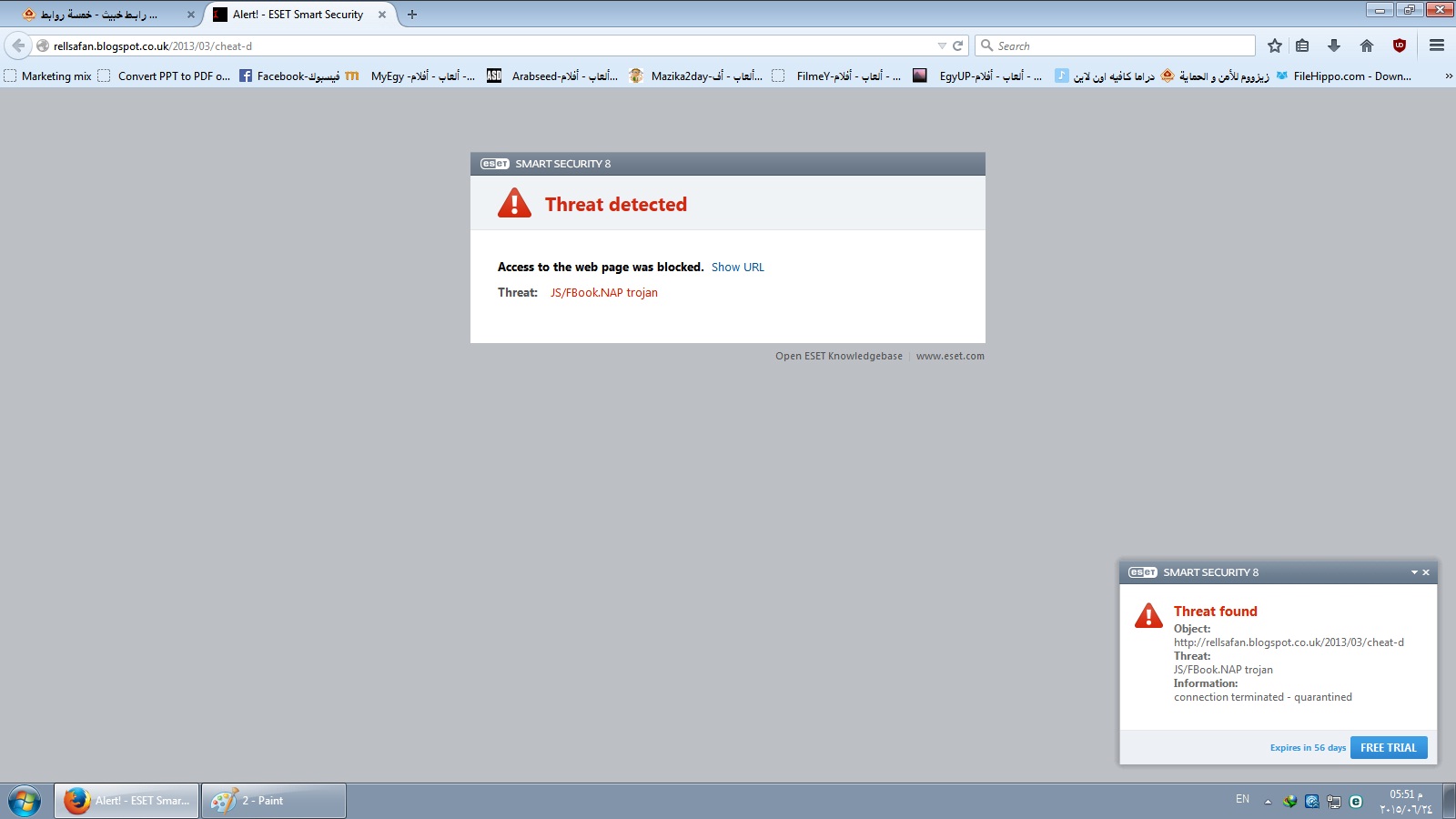Click the EN language indicator in taskbar

click(x=1242, y=799)
